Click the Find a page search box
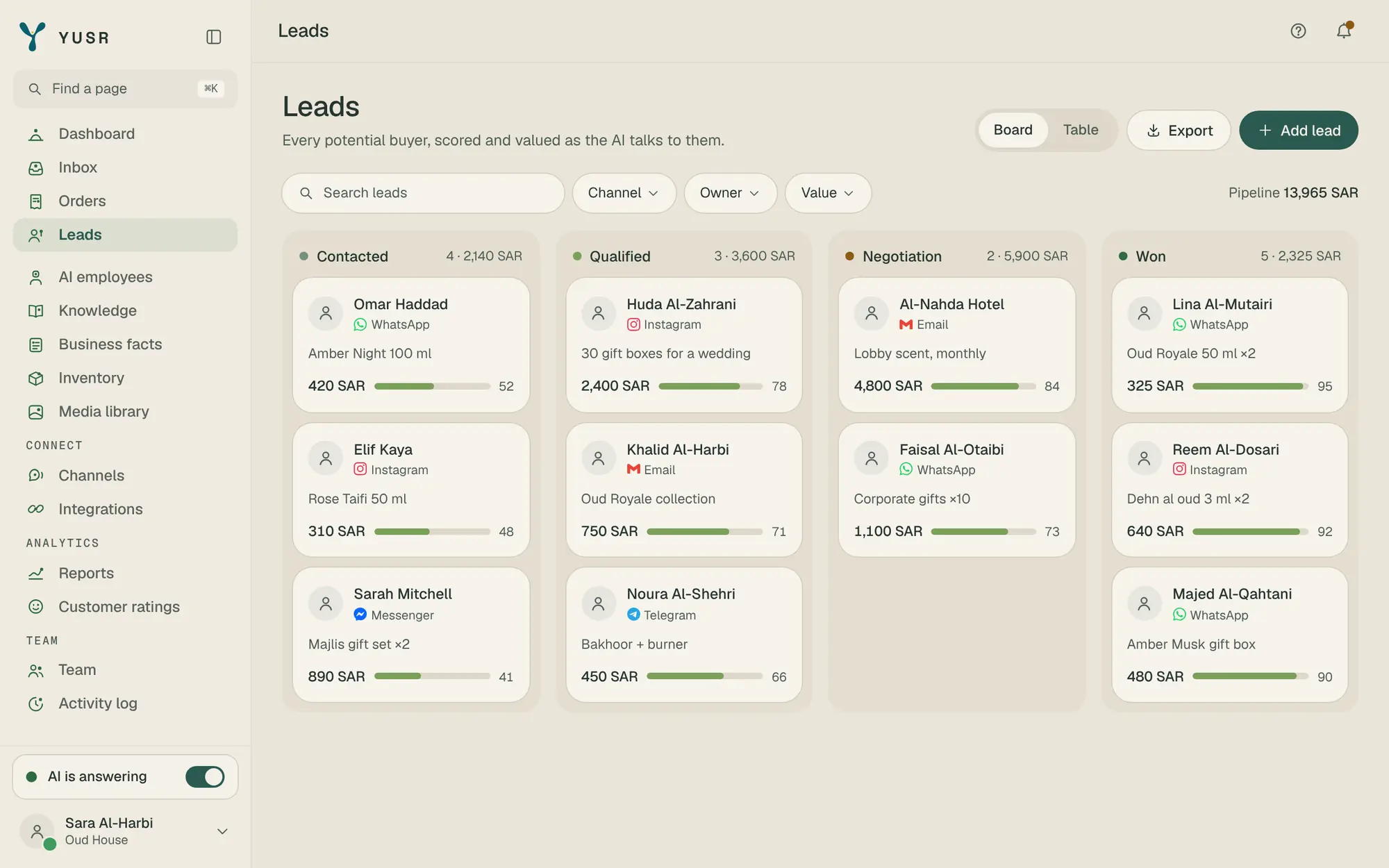The width and height of the screenshot is (1389, 868). pyautogui.click(x=125, y=89)
